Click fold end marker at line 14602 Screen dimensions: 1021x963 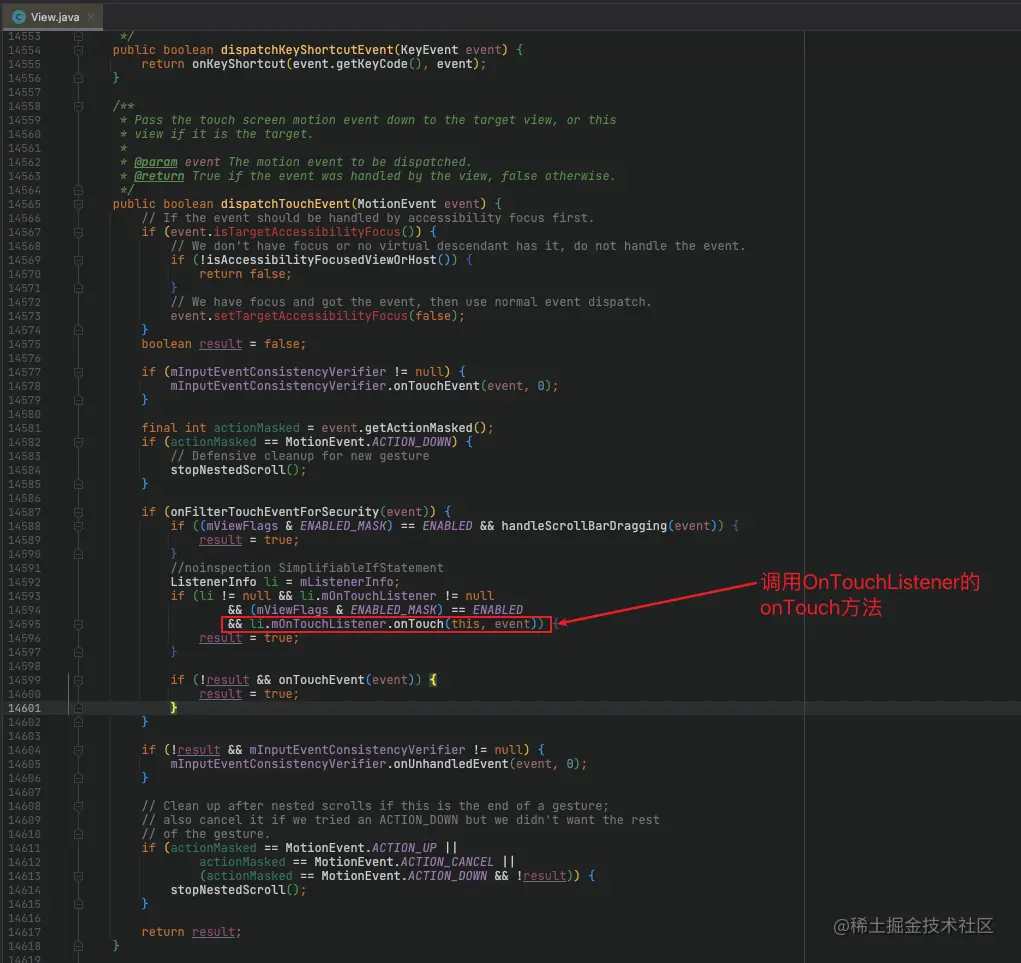pyautogui.click(x=78, y=722)
